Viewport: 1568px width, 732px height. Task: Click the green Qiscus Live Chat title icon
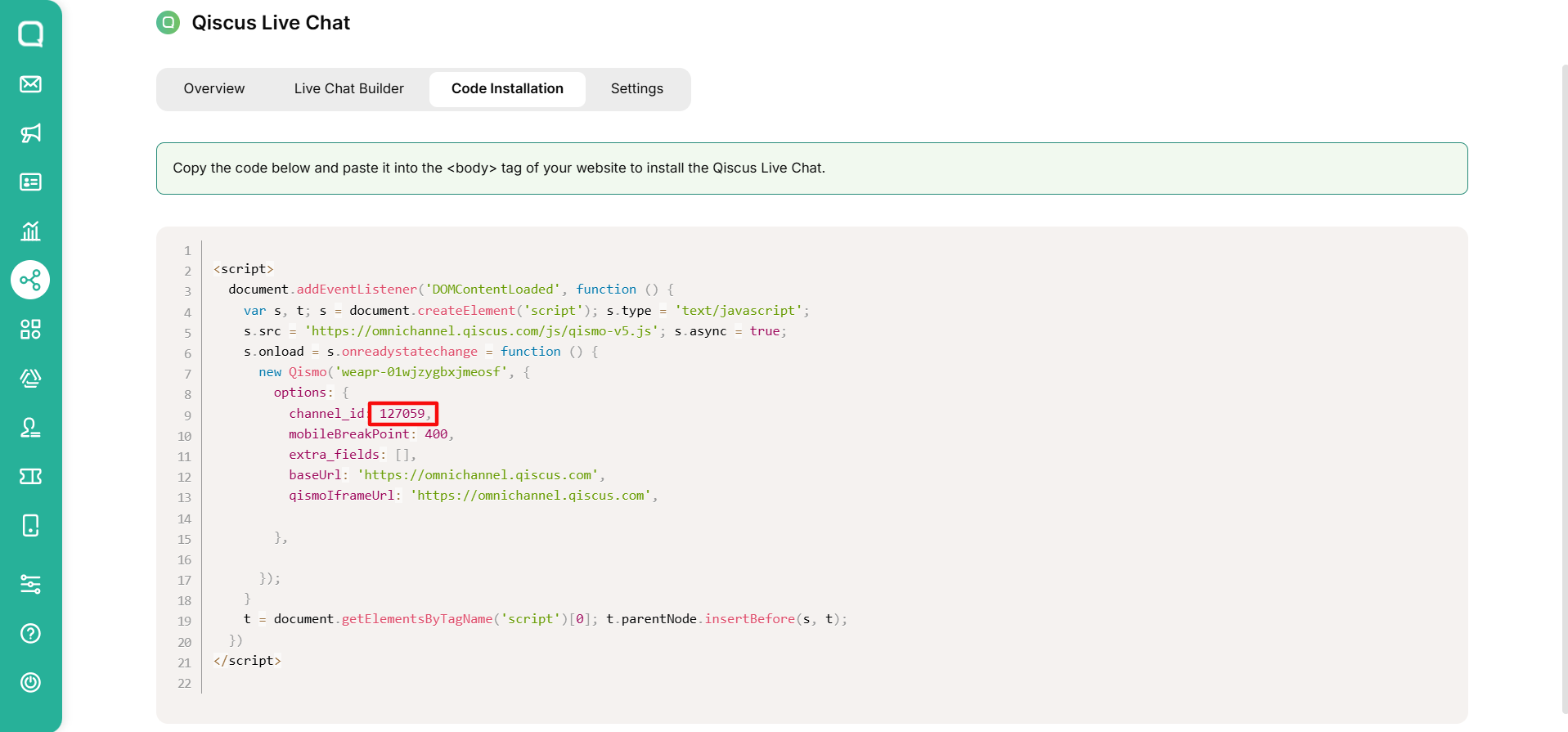pyautogui.click(x=168, y=23)
